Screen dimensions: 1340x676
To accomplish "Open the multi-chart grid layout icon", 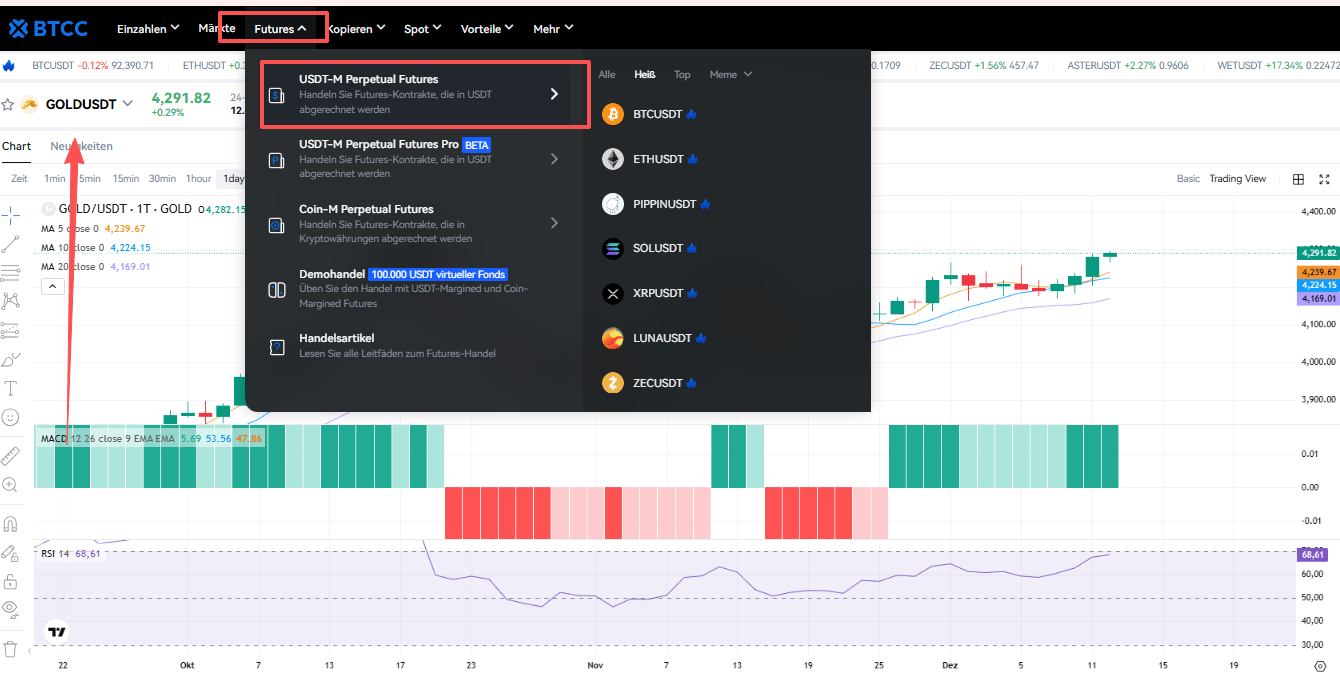I will click(x=1298, y=179).
